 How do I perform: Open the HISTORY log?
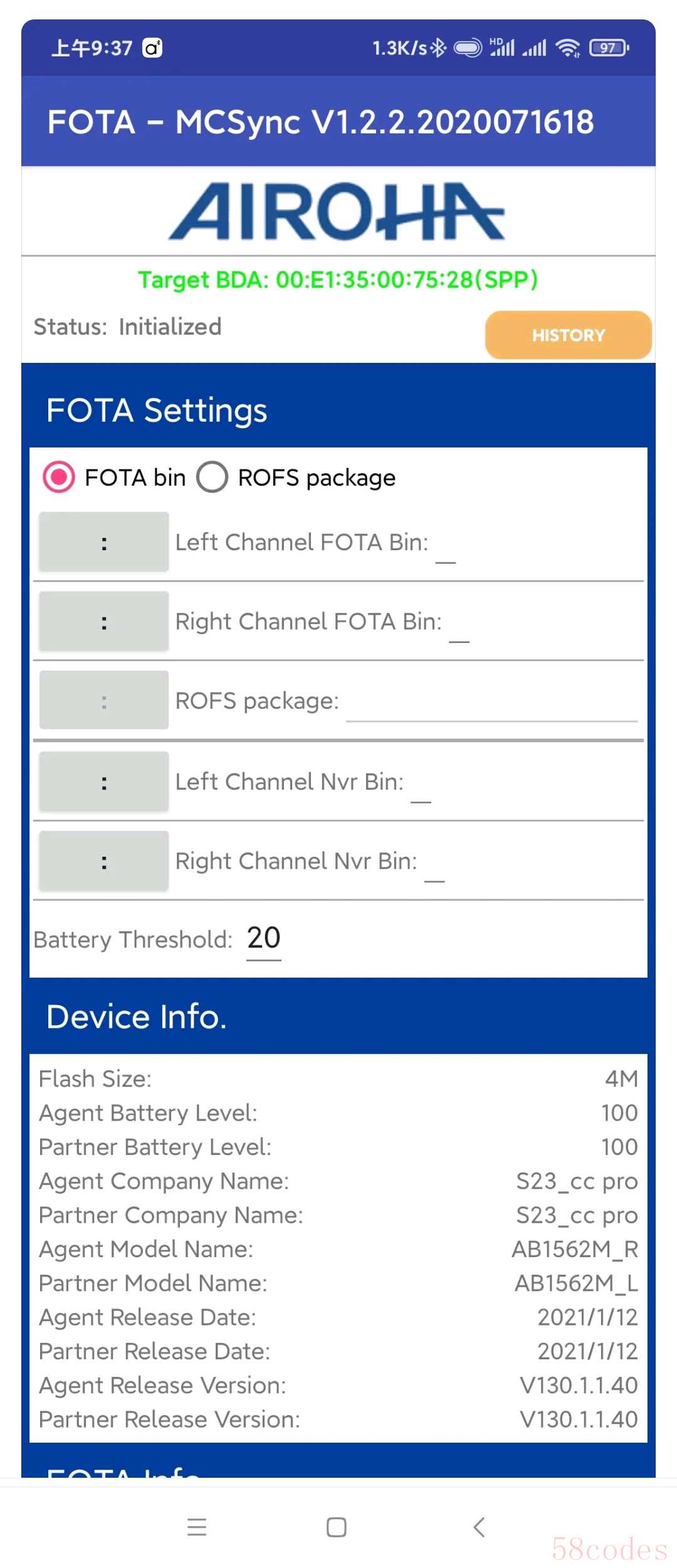pyautogui.click(x=568, y=335)
